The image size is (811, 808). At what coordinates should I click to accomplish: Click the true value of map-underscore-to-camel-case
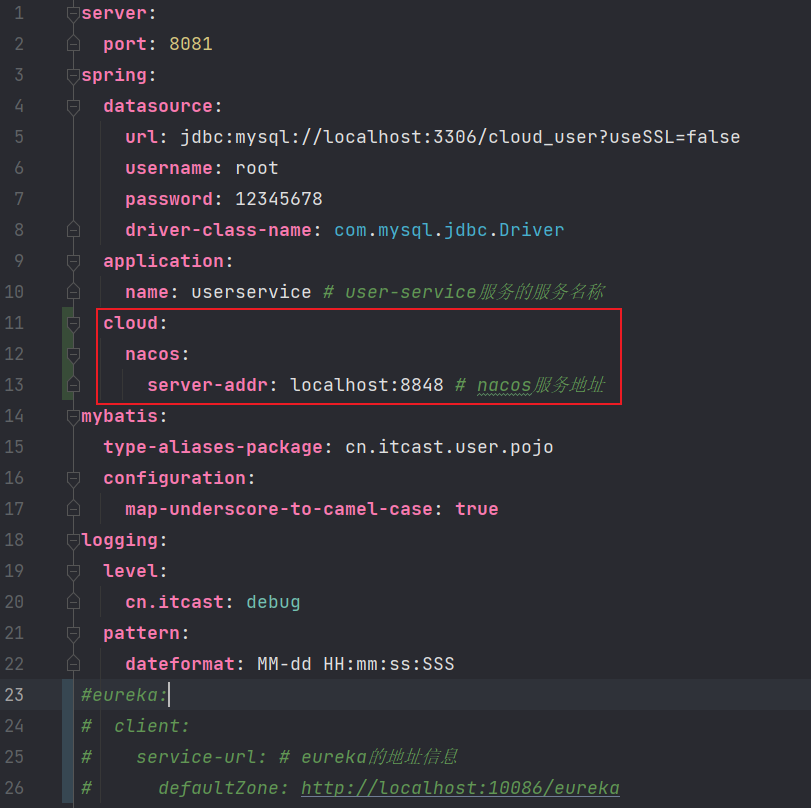coord(476,509)
